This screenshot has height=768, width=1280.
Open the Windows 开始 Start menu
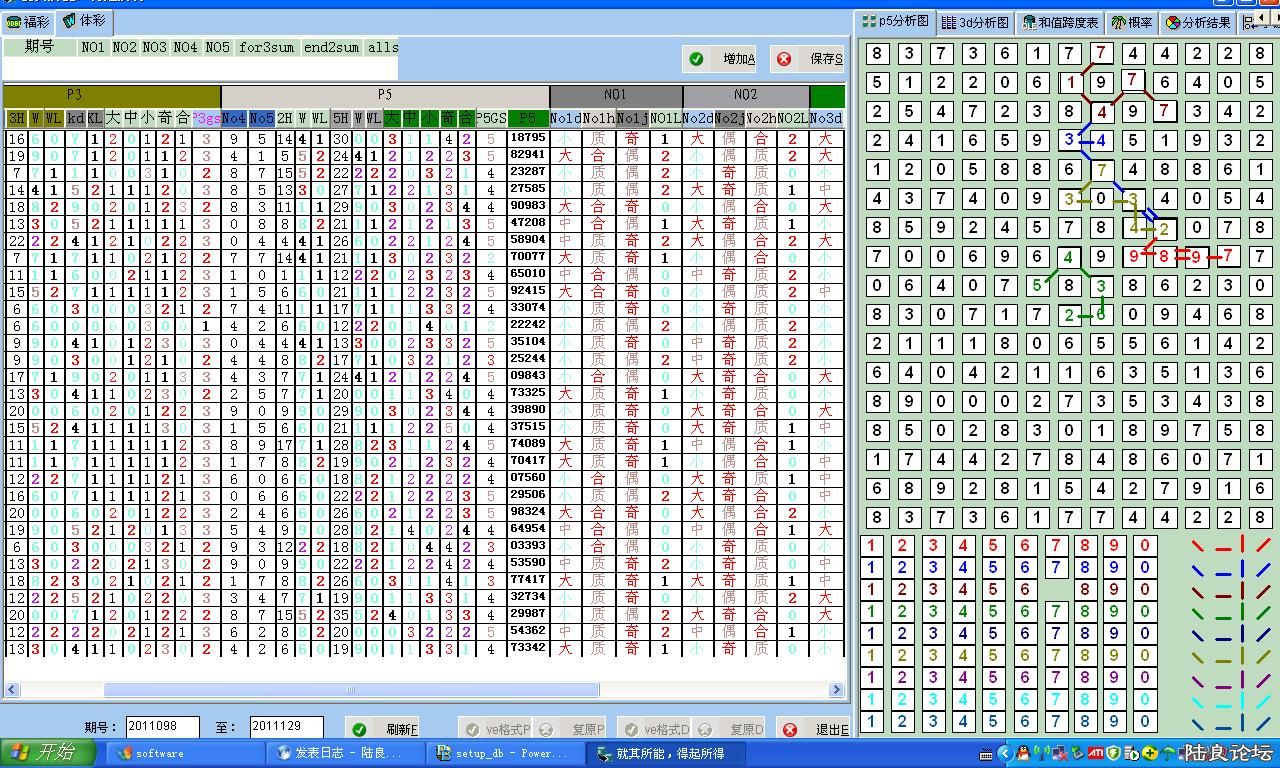48,753
